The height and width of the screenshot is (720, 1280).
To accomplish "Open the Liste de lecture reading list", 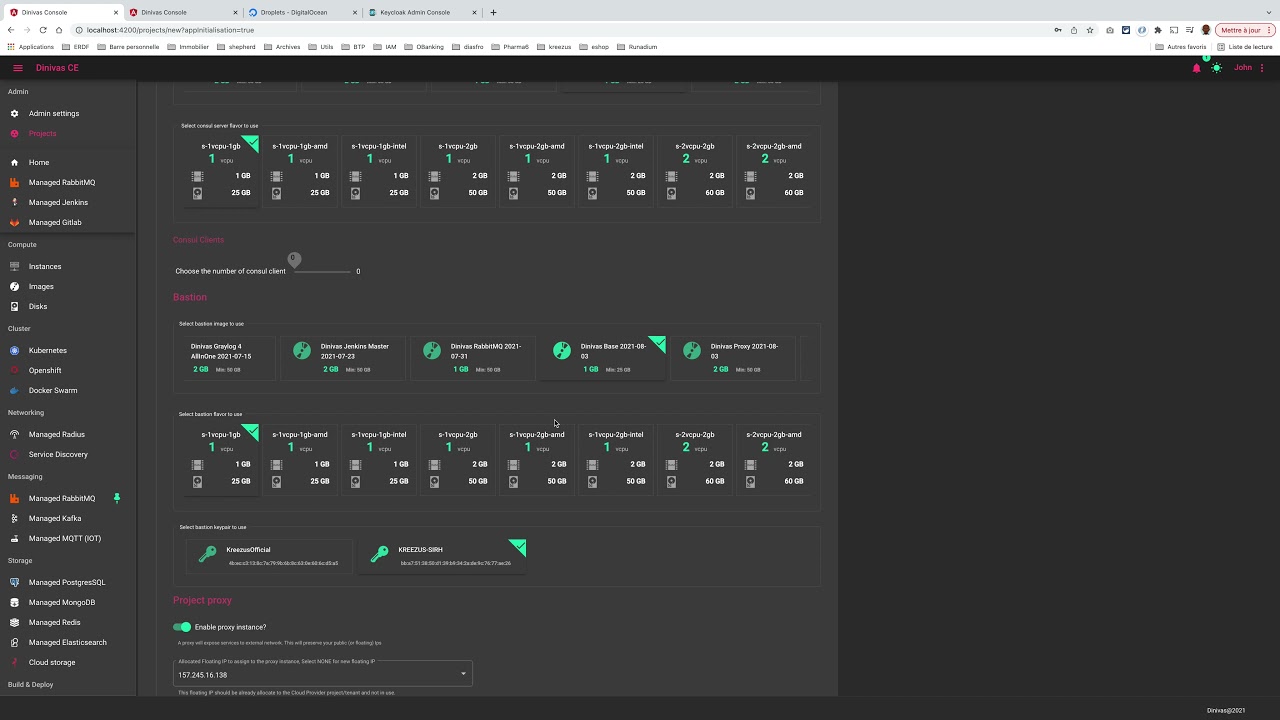I will coord(1245,47).
